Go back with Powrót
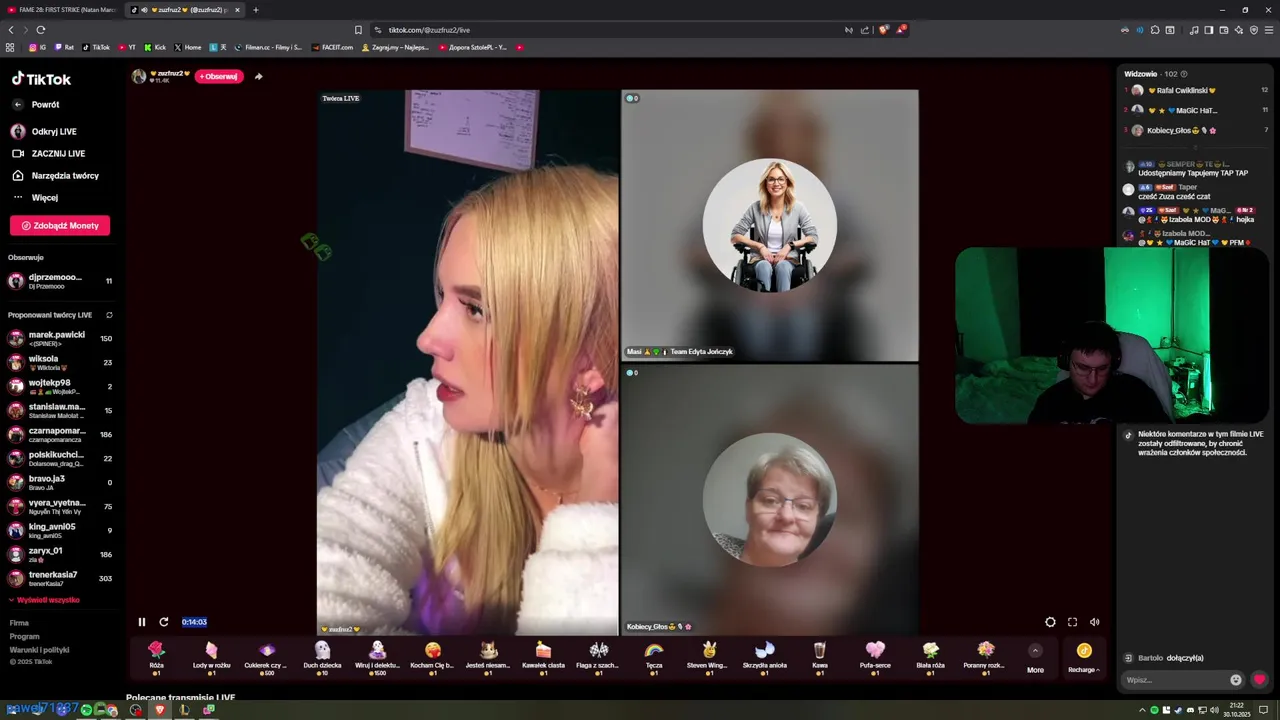1280x720 pixels. 36,105
